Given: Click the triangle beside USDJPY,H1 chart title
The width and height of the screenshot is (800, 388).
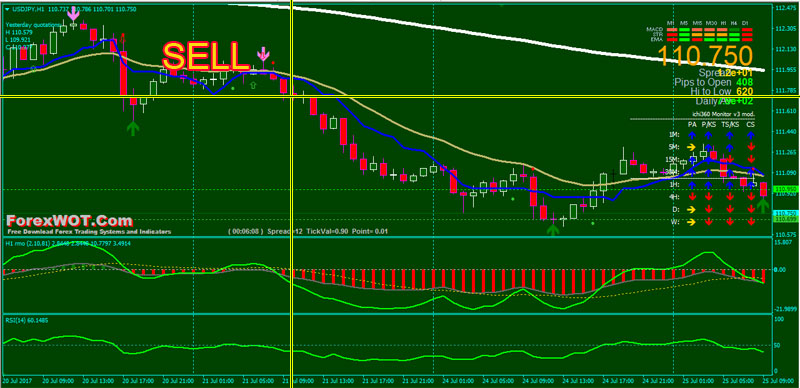Looking at the screenshot, I should click(7, 9).
